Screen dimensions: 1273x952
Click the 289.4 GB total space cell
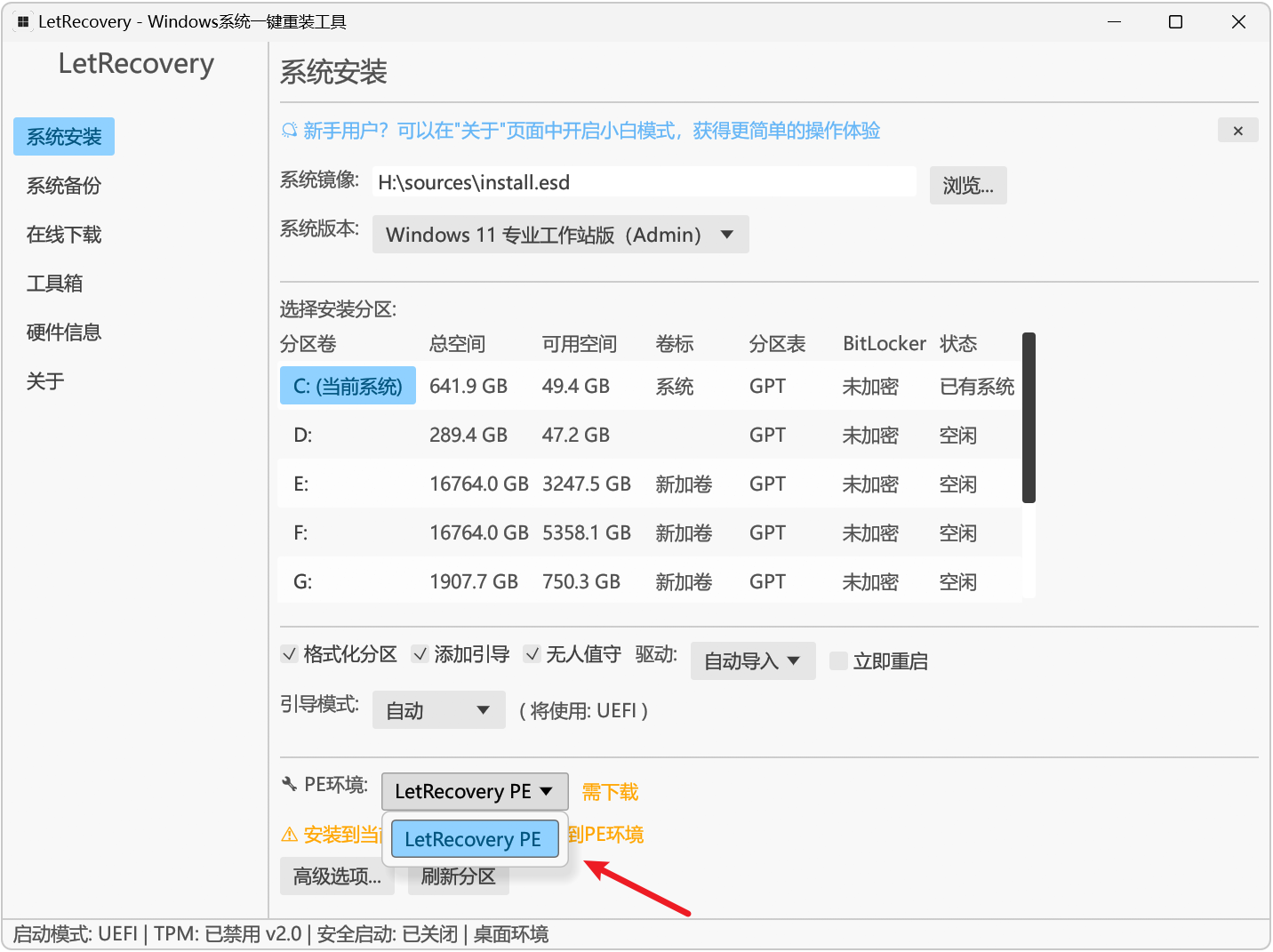[x=468, y=435]
